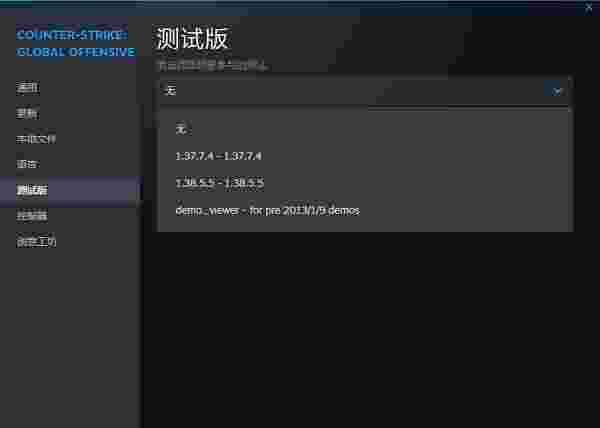Open the 语言 (Language) section in the sidebar

[28, 164]
